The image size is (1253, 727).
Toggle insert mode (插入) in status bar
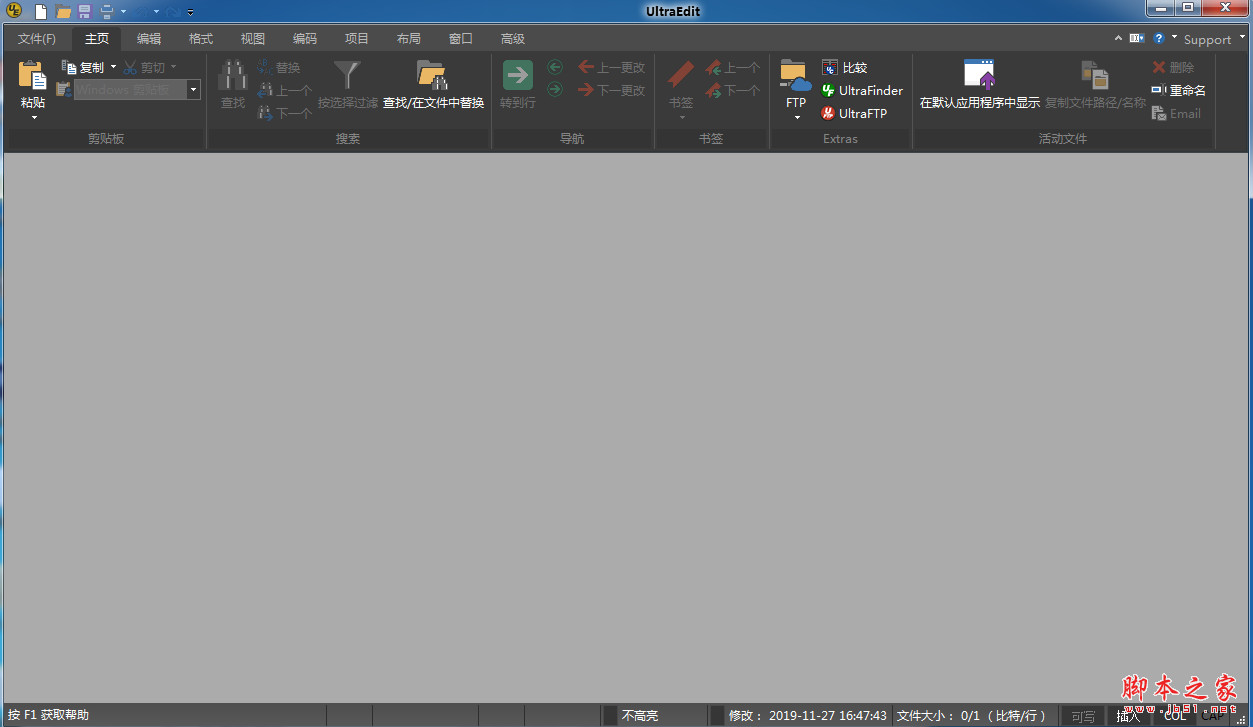pos(1128,715)
